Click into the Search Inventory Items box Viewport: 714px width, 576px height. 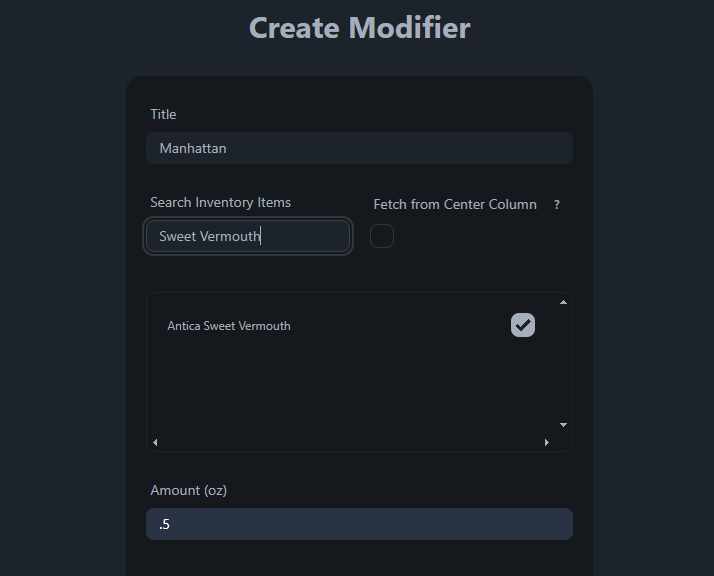[x=248, y=237]
